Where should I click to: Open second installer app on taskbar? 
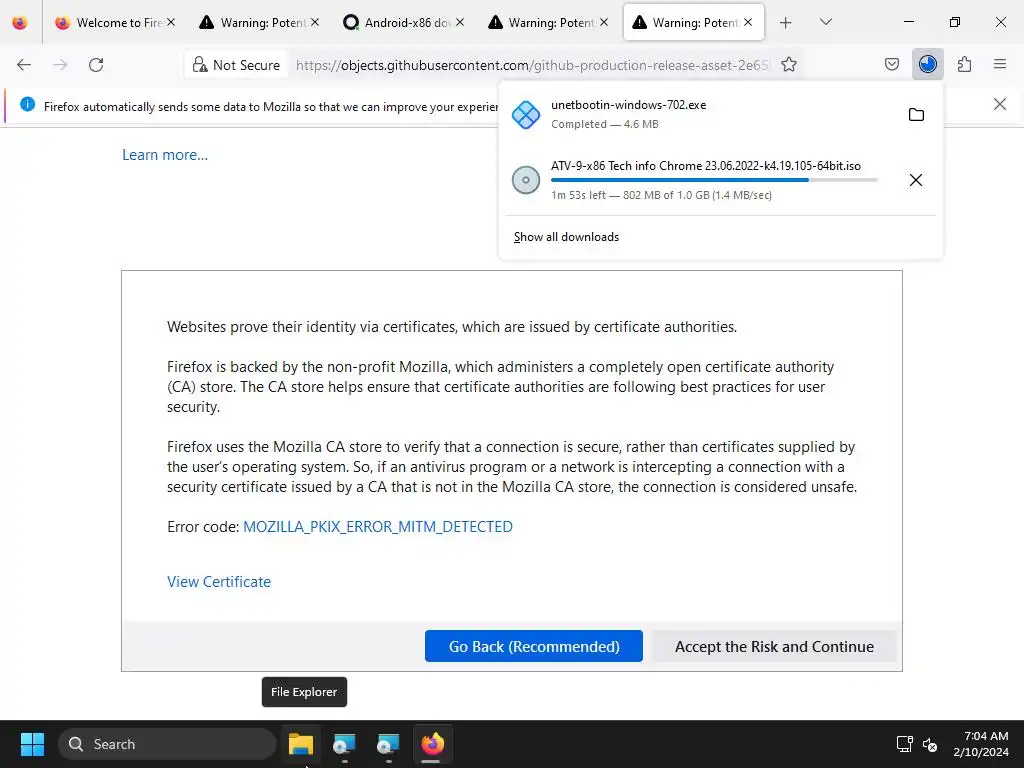click(x=388, y=744)
